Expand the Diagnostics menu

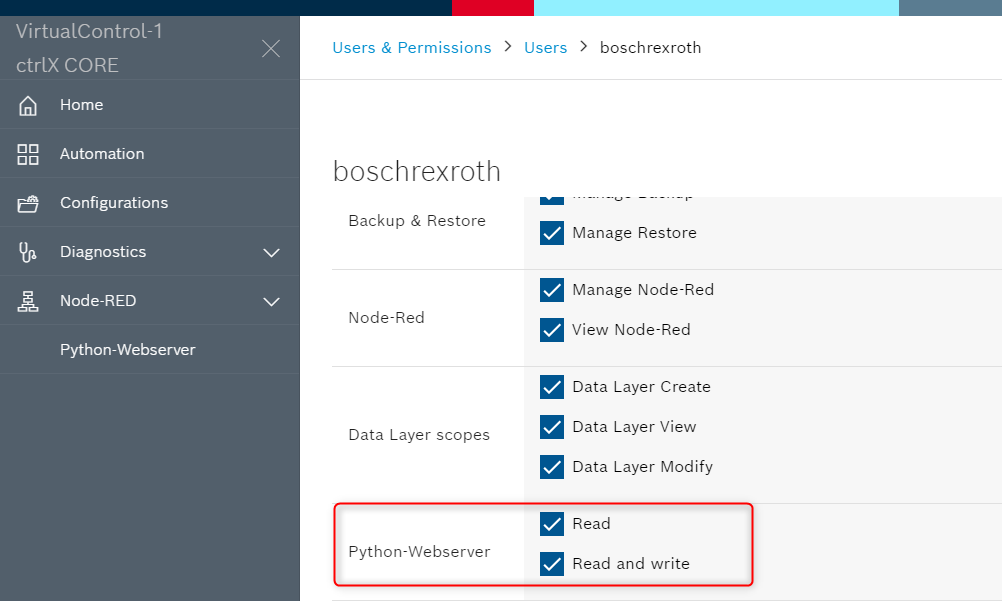(271, 252)
